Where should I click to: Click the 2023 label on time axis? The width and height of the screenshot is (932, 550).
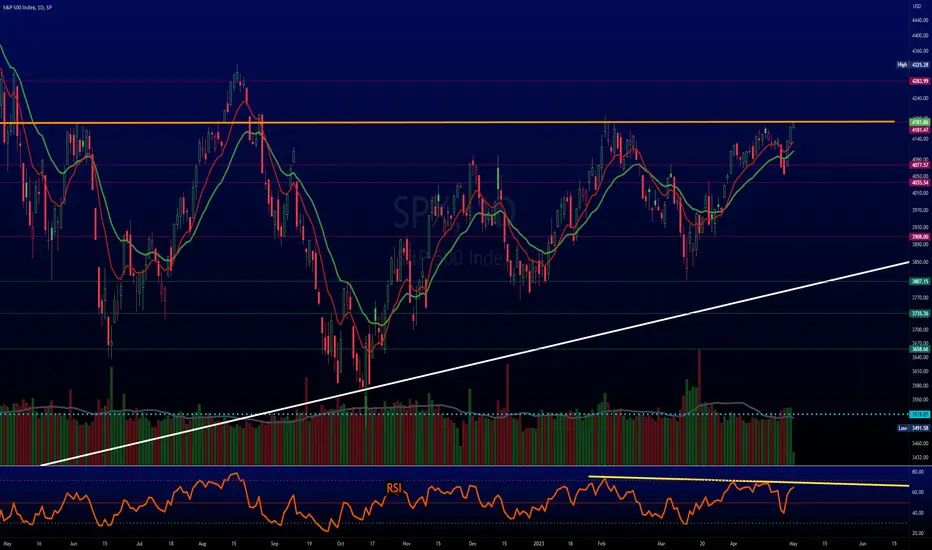[539, 543]
